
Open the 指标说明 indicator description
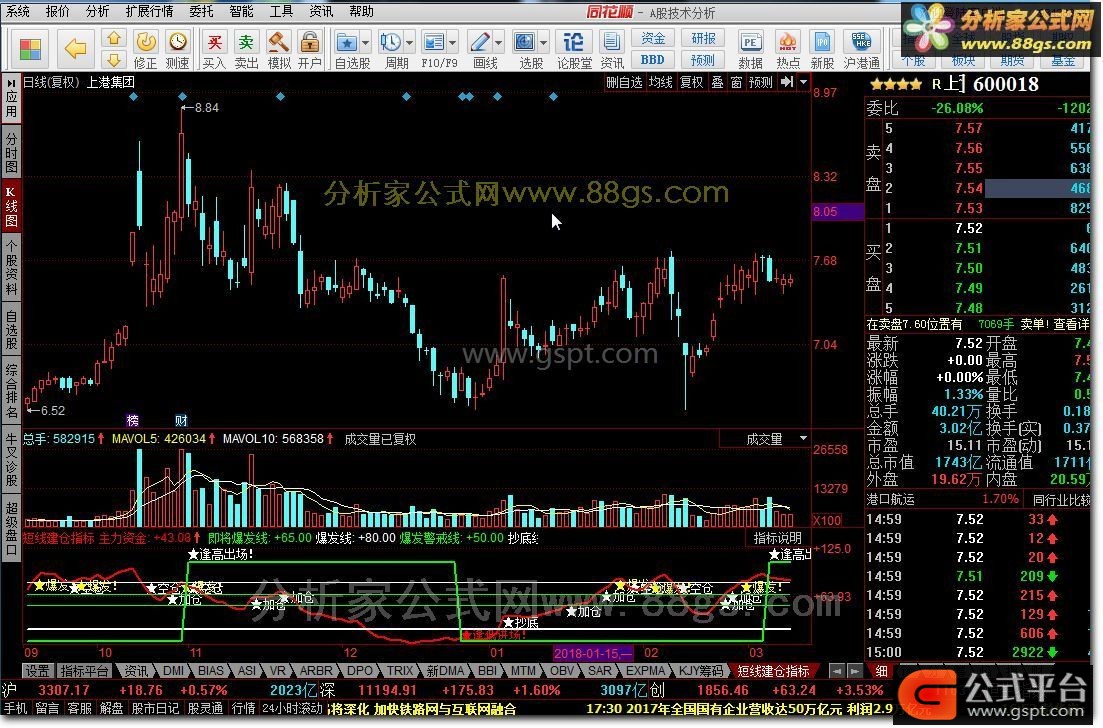(777, 538)
